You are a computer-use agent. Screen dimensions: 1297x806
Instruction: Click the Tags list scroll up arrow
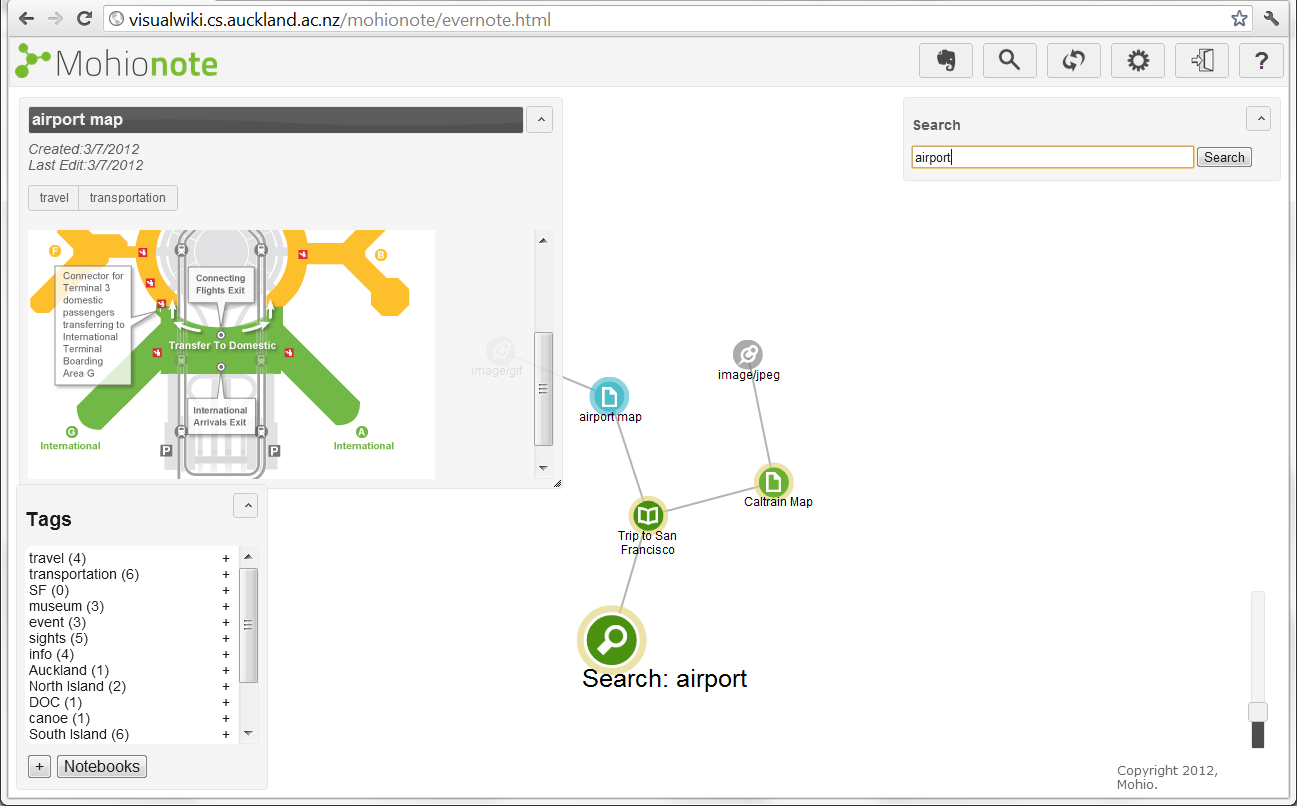click(249, 557)
